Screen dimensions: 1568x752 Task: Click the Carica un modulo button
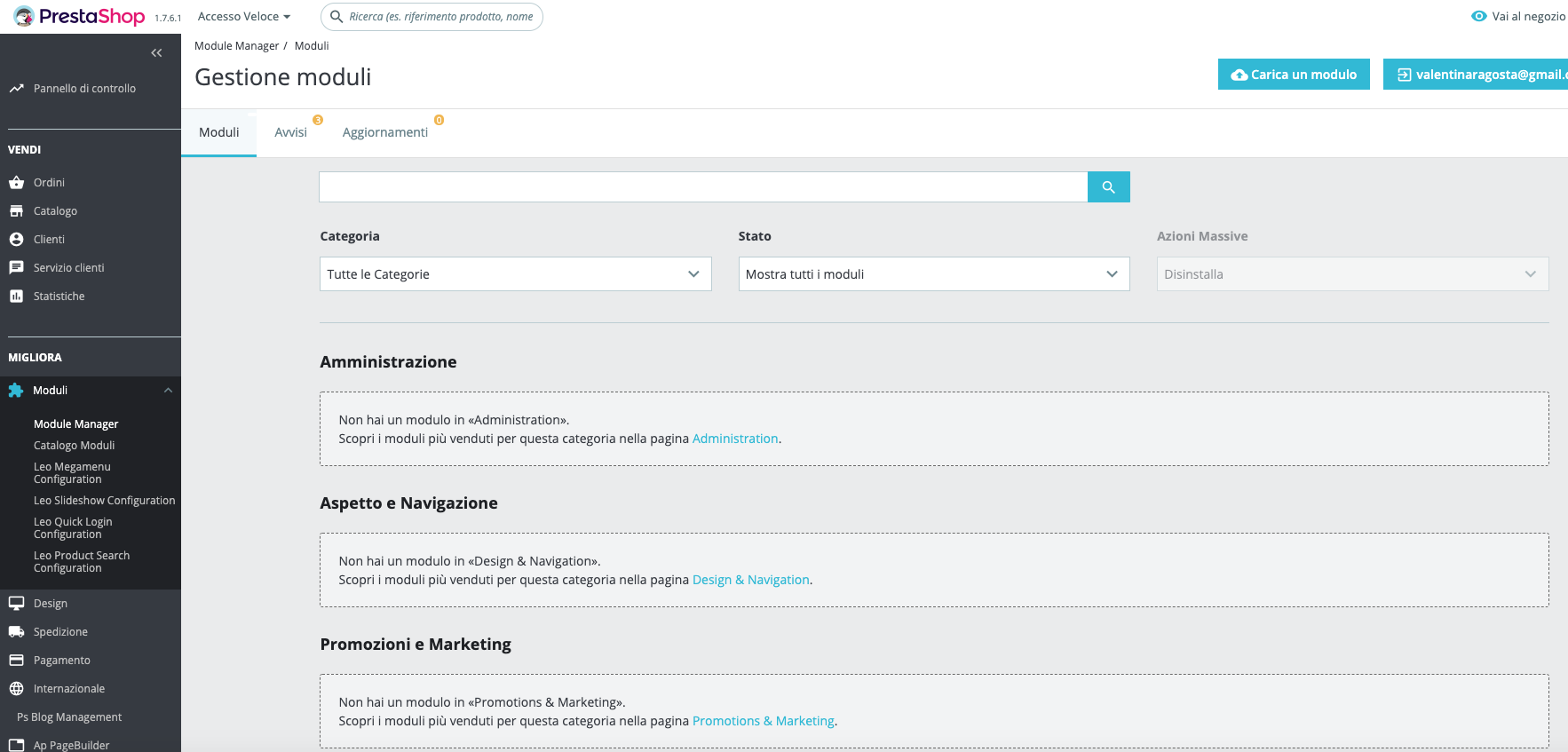1294,75
